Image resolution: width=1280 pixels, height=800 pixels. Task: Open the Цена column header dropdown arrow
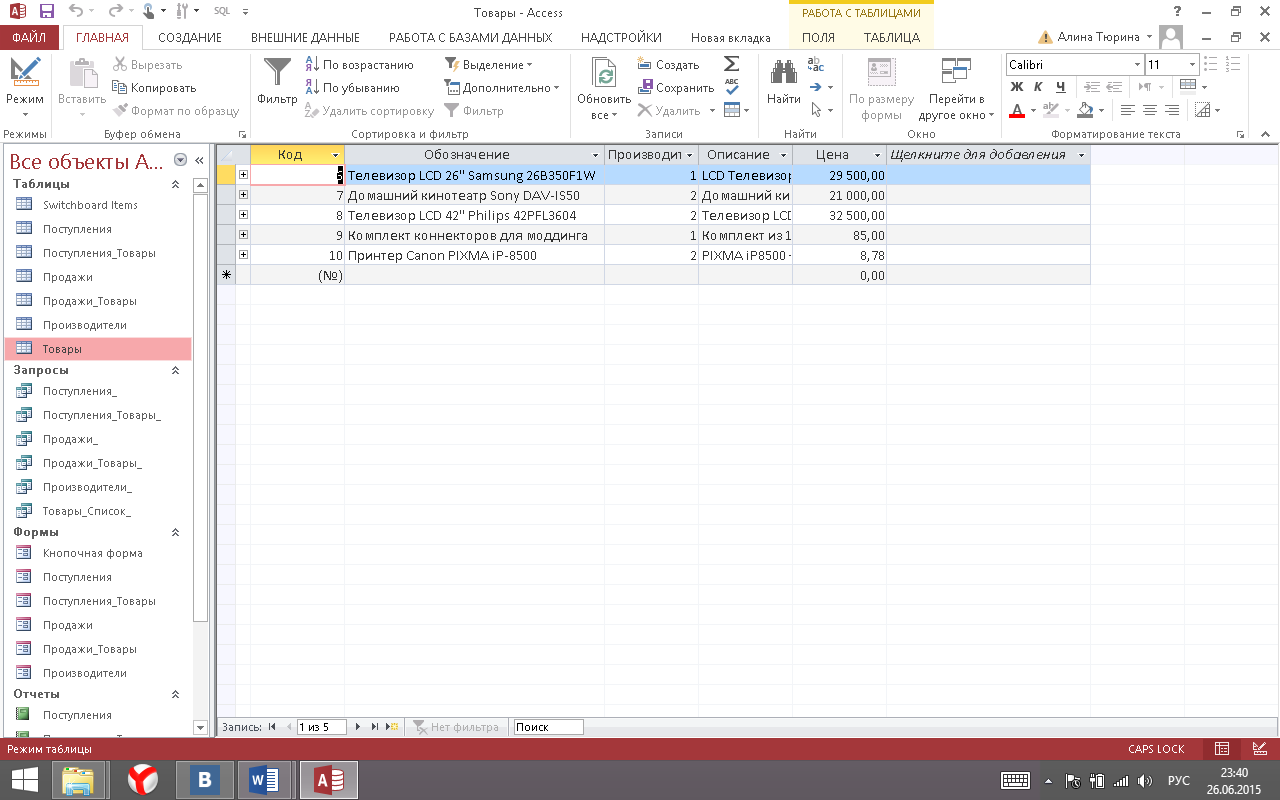[878, 155]
